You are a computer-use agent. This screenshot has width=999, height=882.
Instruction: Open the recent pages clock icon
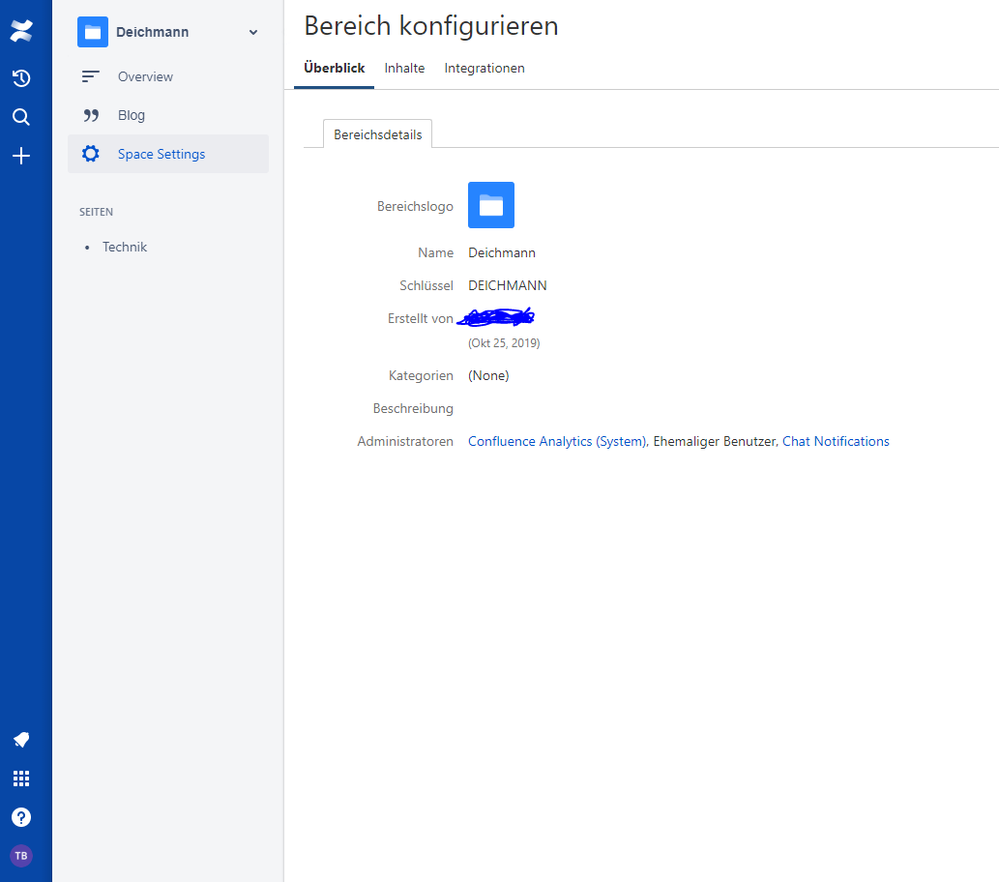[x=21, y=78]
